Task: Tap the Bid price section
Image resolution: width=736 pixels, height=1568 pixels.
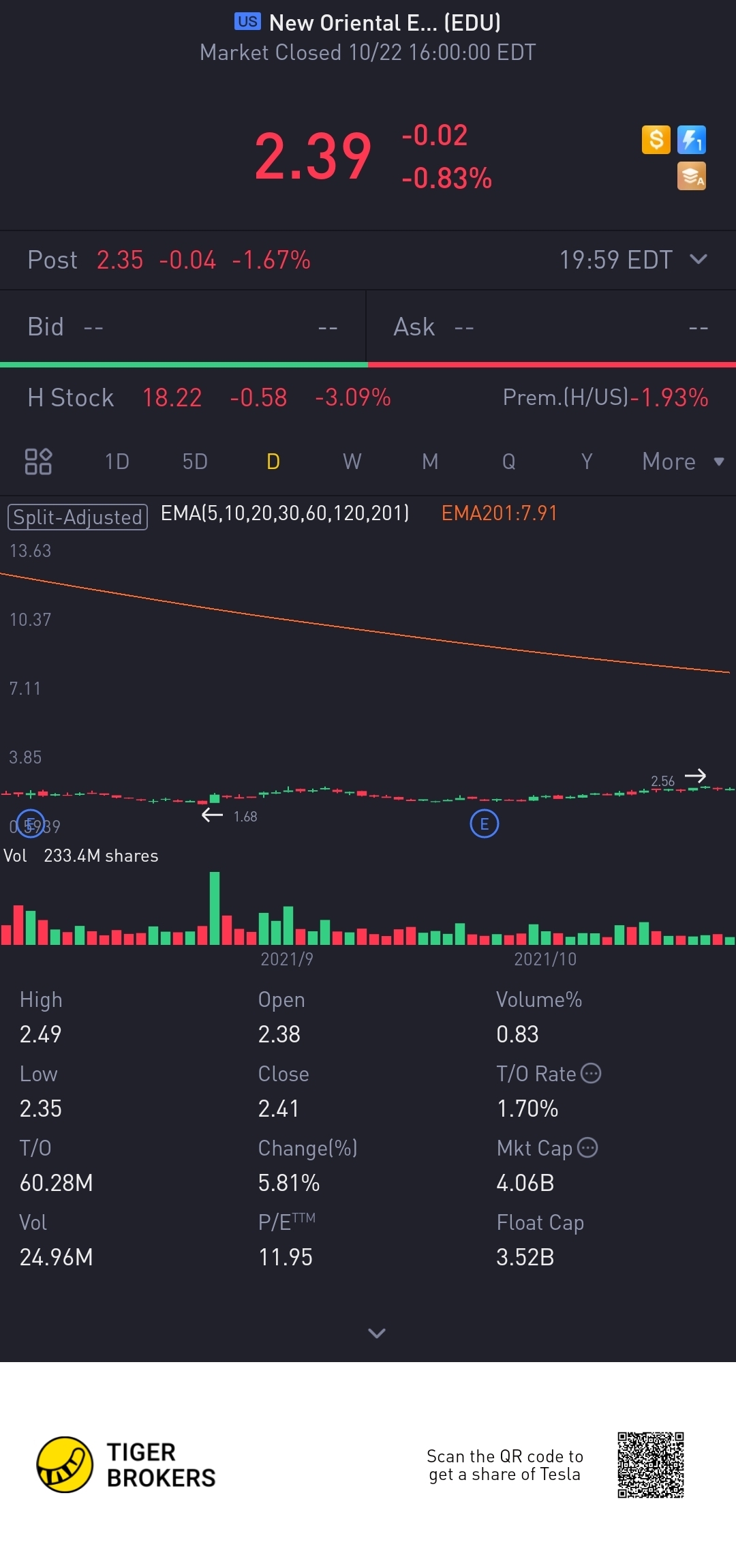Action: [x=183, y=327]
